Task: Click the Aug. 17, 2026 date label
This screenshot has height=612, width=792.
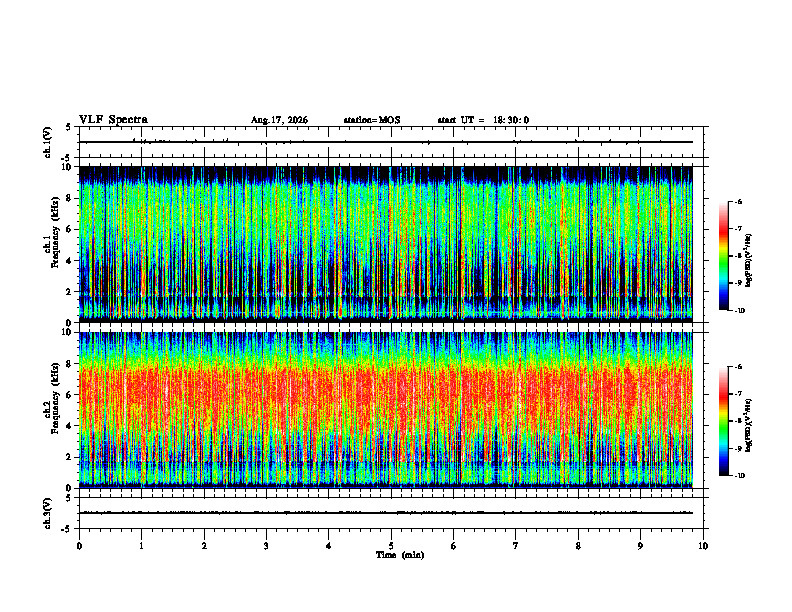Action: 279,120
